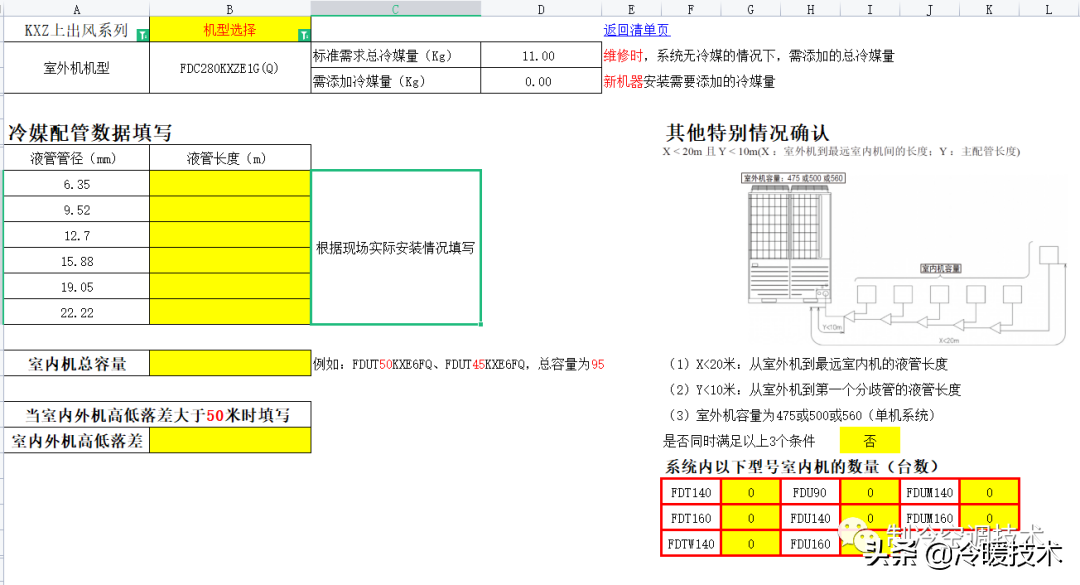Select the column C header
The height and width of the screenshot is (585, 1080).
(x=395, y=9)
